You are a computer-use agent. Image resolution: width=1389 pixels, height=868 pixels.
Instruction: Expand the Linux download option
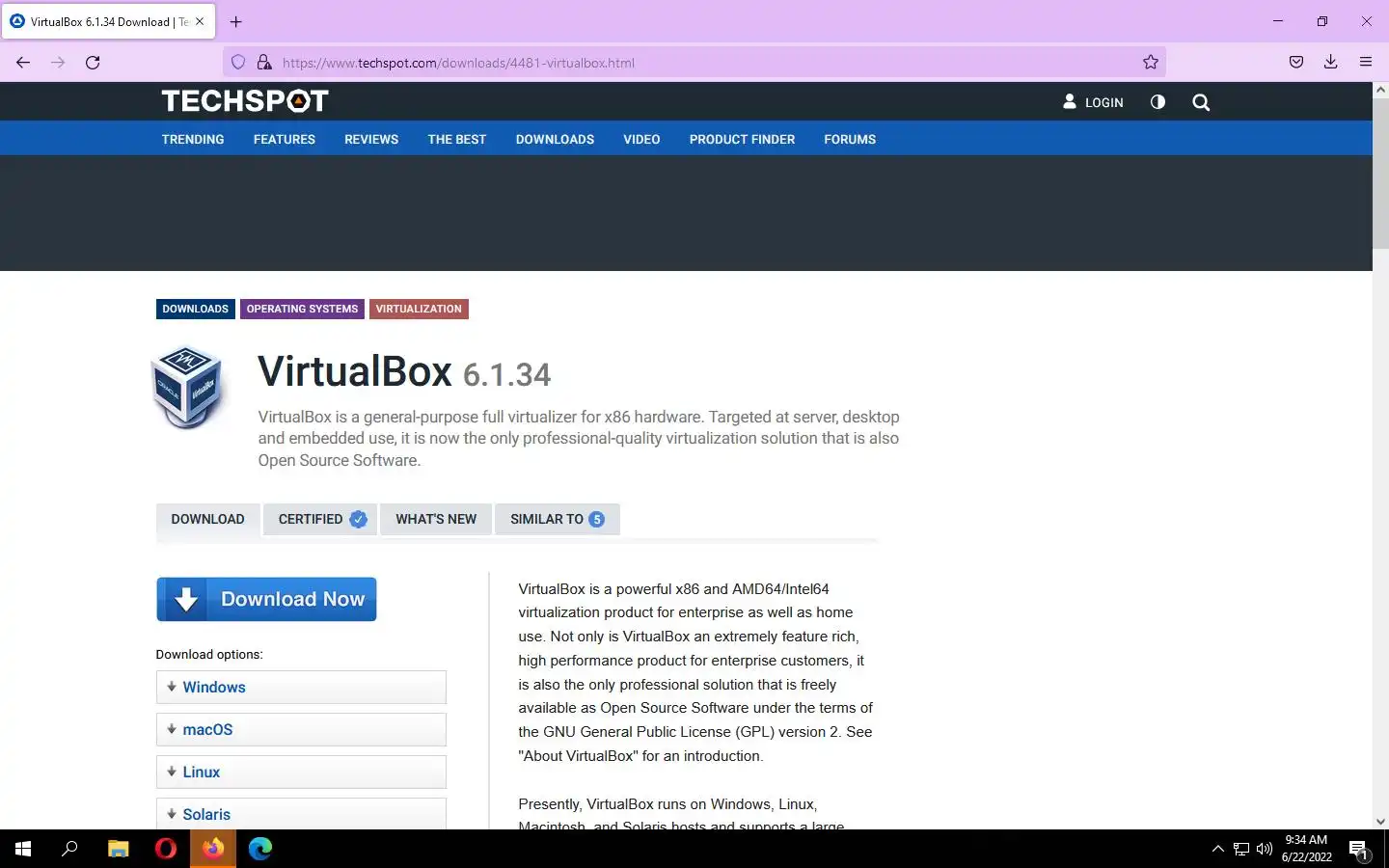301,772
